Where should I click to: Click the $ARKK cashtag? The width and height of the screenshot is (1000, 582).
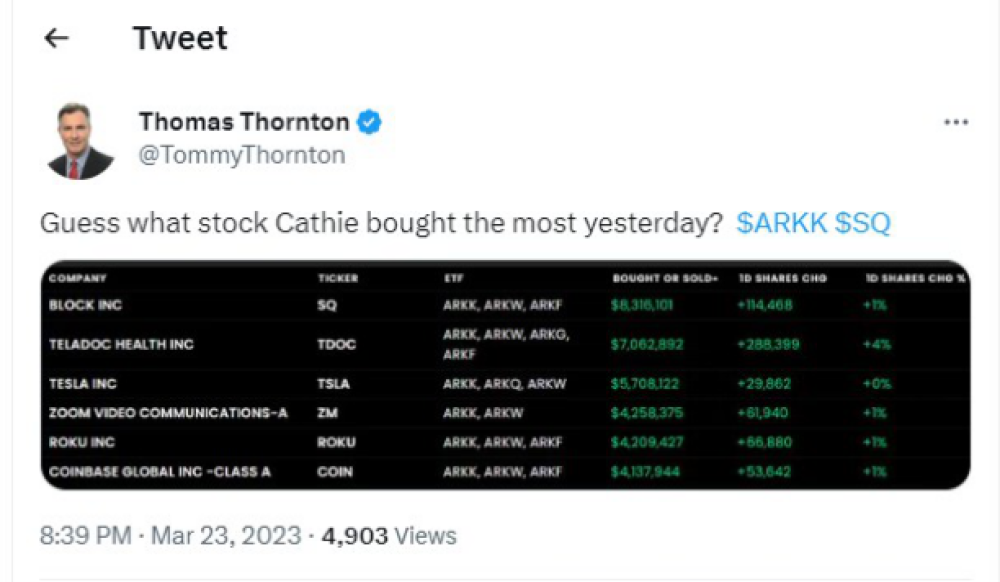(782, 223)
